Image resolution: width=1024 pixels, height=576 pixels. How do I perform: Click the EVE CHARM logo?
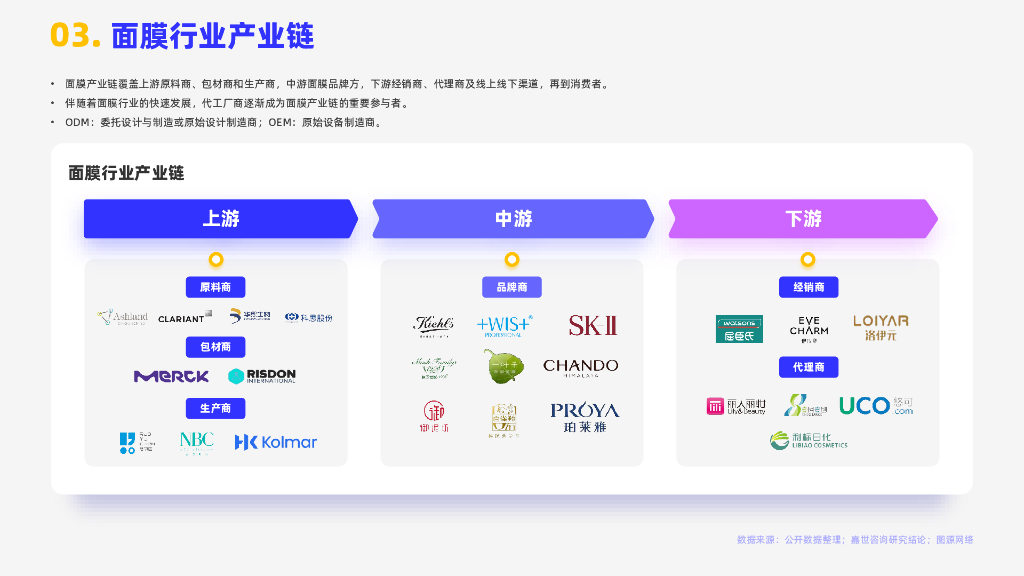(808, 329)
